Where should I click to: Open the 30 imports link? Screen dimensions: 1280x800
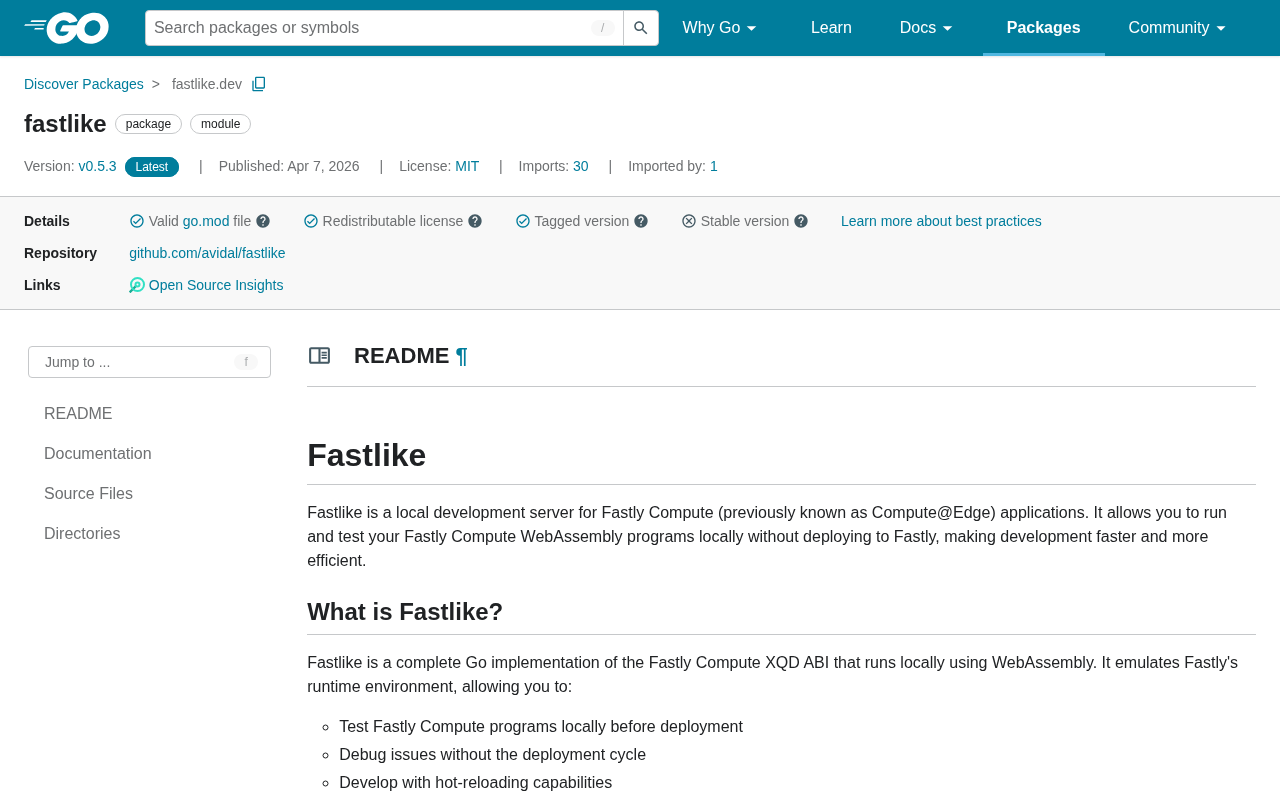581,166
